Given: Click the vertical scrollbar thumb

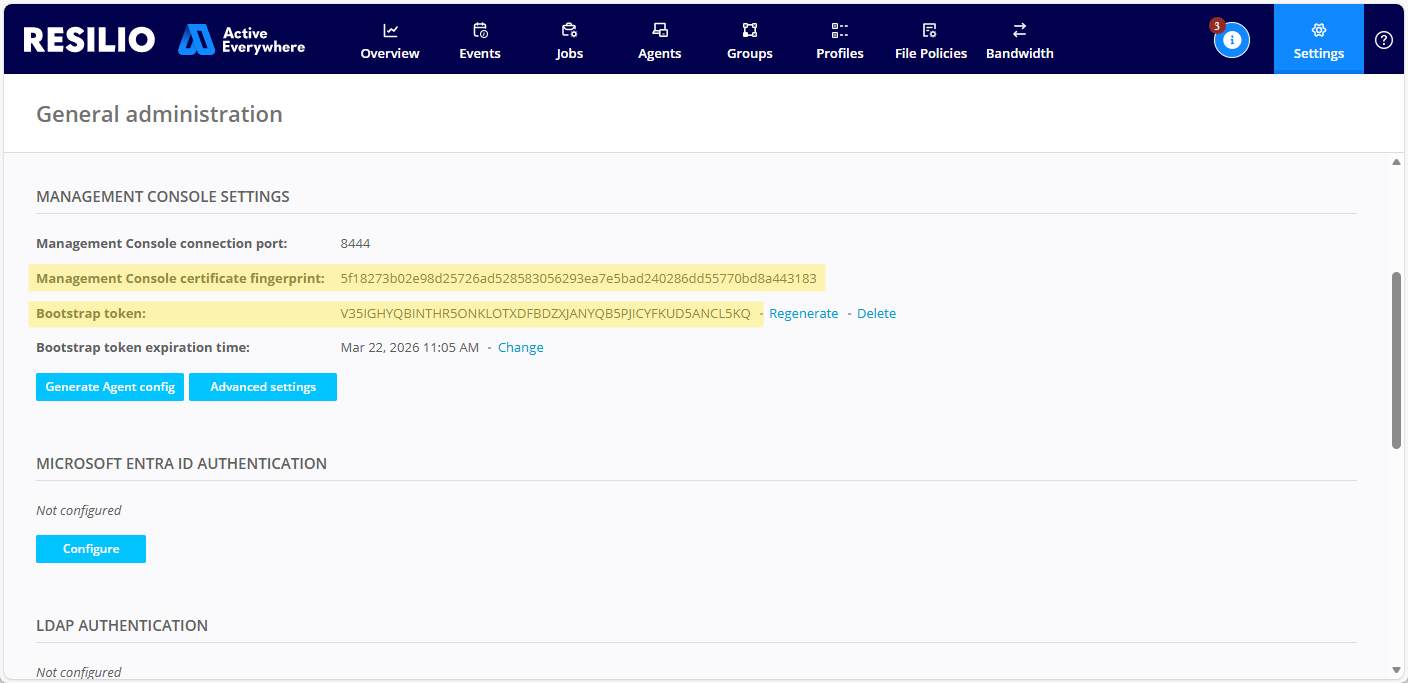Looking at the screenshot, I should coord(1396,360).
